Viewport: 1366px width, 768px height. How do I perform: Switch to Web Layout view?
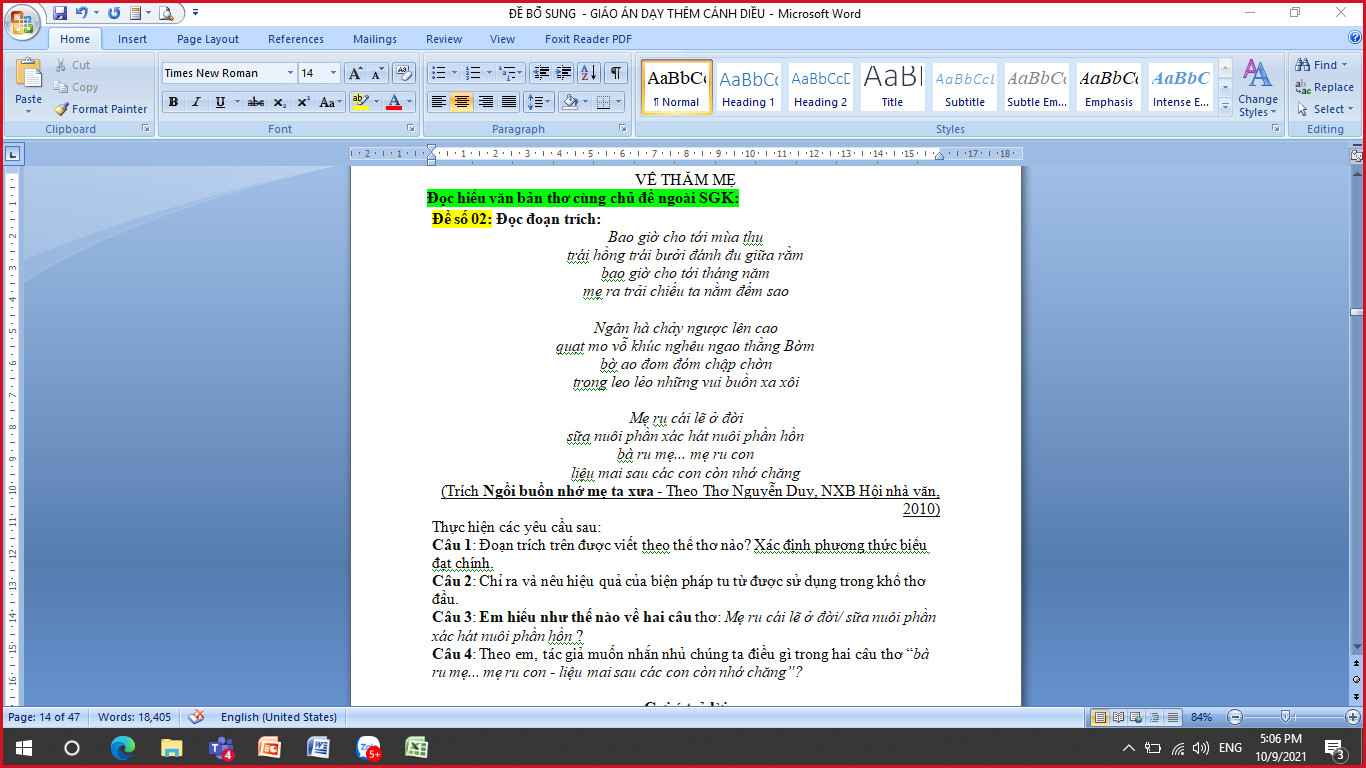[x=1137, y=717]
